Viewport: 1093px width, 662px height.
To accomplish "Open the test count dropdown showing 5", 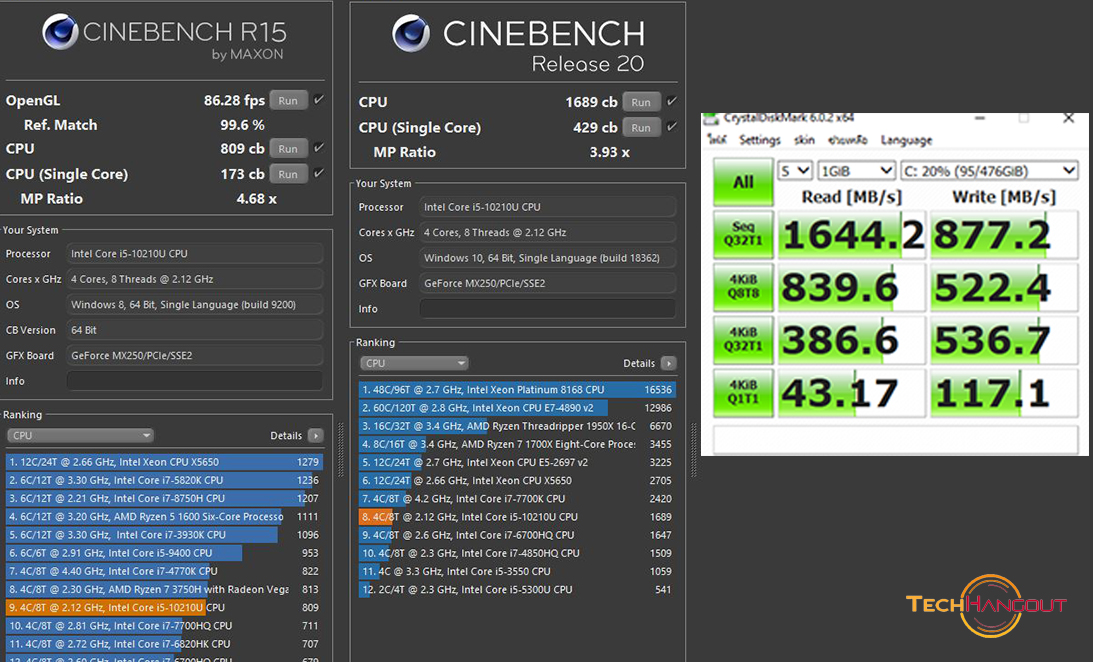I will click(x=795, y=171).
